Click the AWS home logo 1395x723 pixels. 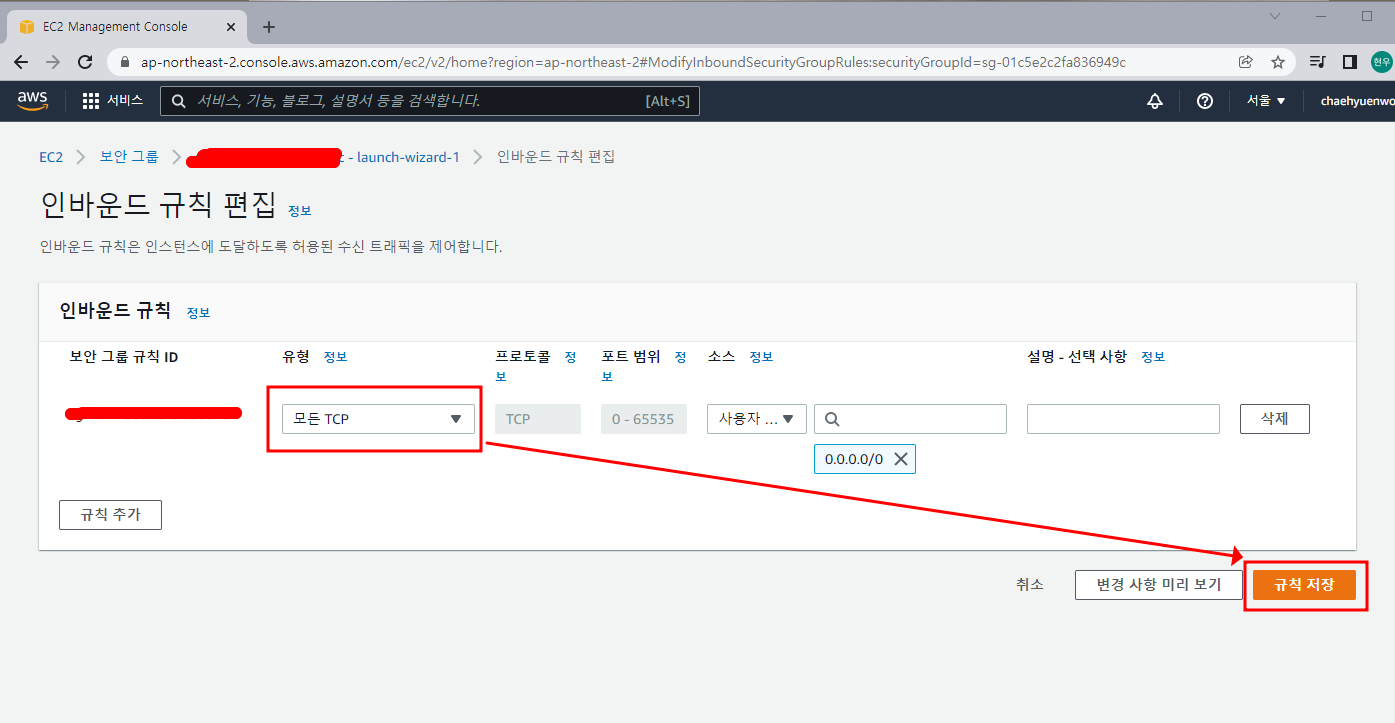[x=32, y=100]
